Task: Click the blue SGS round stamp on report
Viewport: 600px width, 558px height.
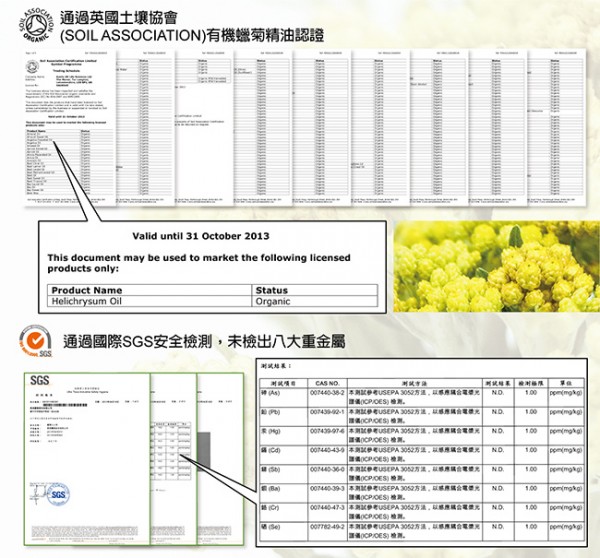Action: point(58,494)
